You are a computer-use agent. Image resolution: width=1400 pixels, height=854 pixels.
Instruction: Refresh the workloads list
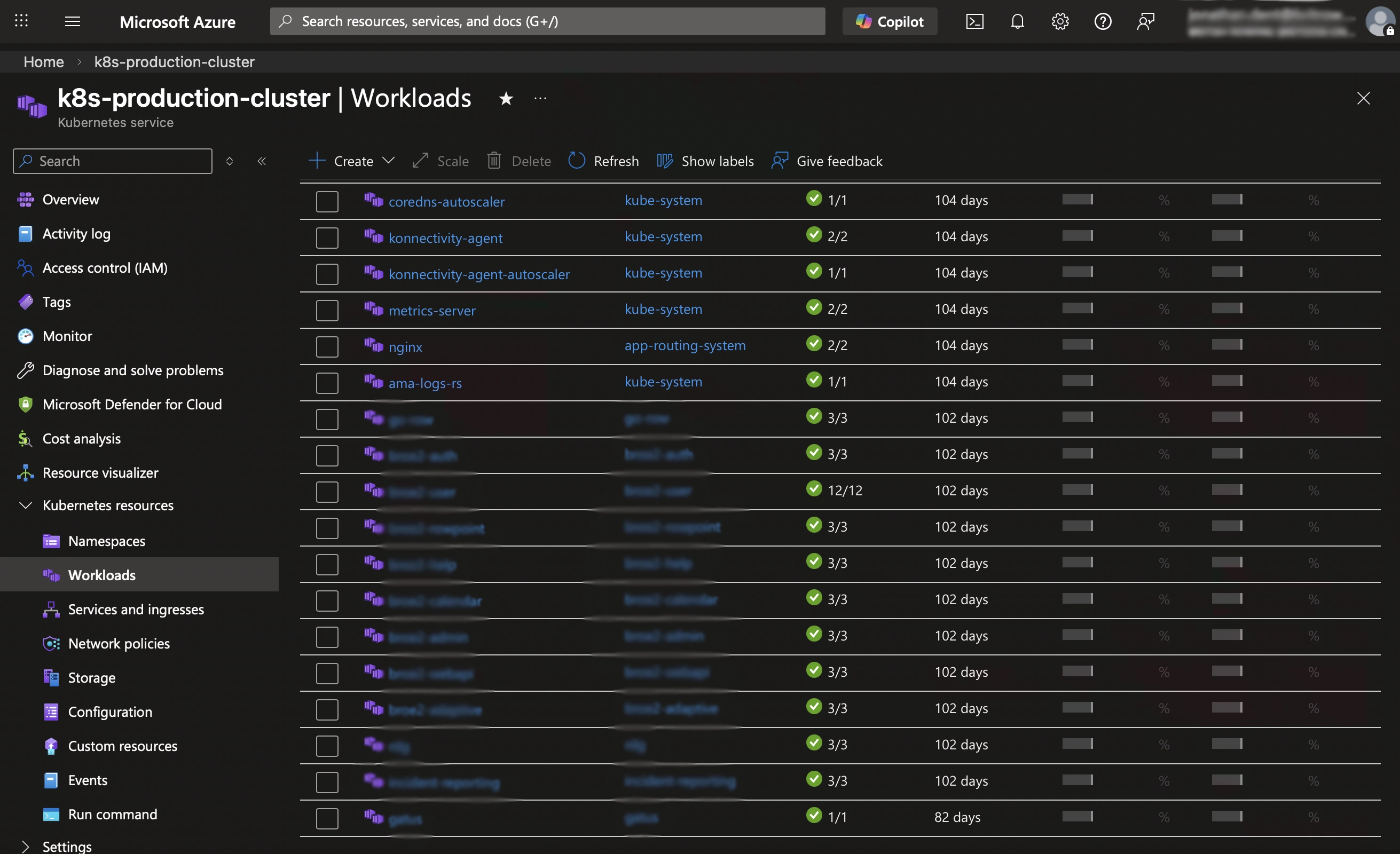tap(603, 161)
